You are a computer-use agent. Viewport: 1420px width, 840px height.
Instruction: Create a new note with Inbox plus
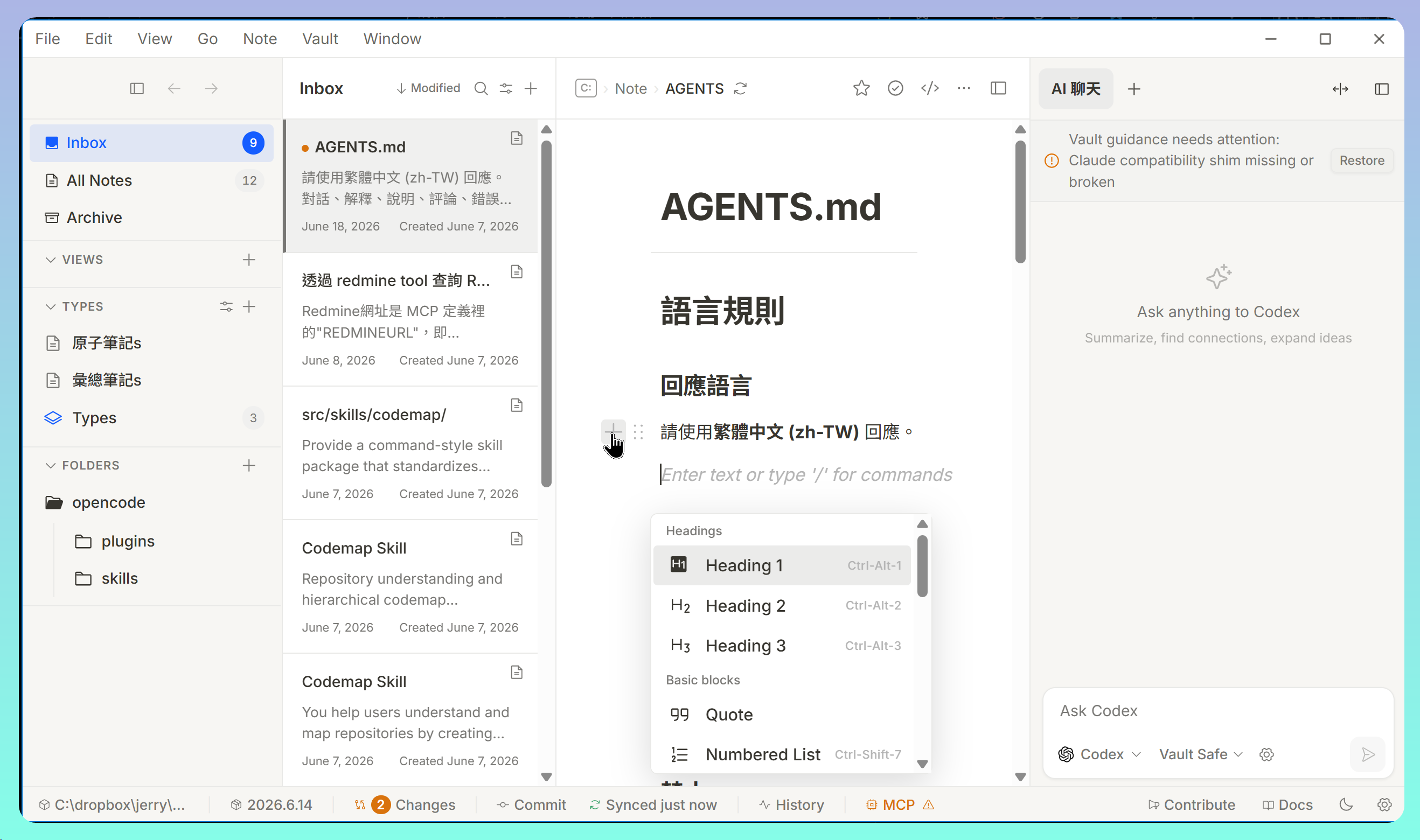click(x=531, y=88)
